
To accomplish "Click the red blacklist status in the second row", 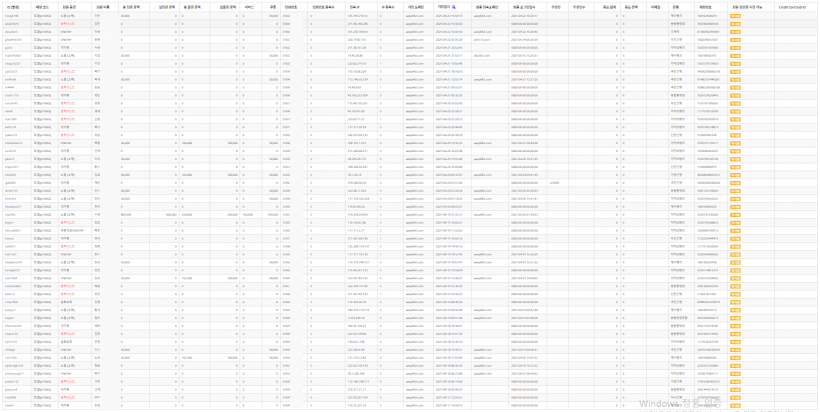I will point(67,24).
